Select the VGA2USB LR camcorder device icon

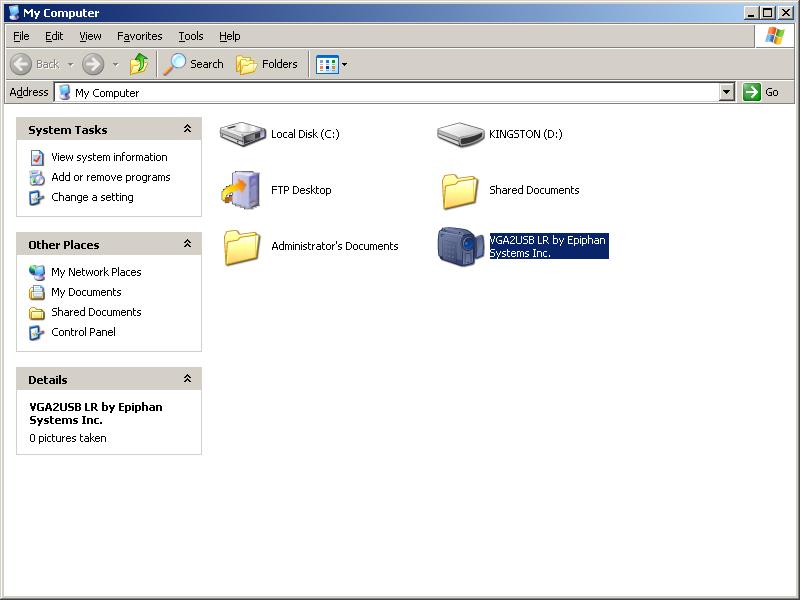pyautogui.click(x=460, y=246)
